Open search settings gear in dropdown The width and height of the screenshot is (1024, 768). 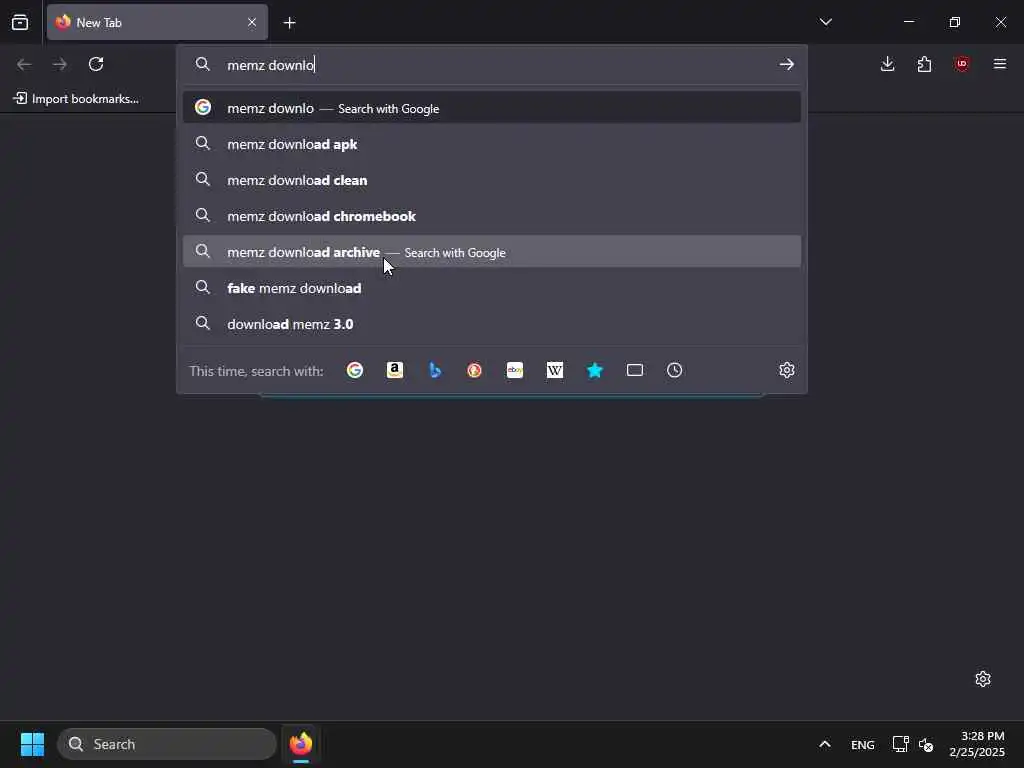[786, 370]
